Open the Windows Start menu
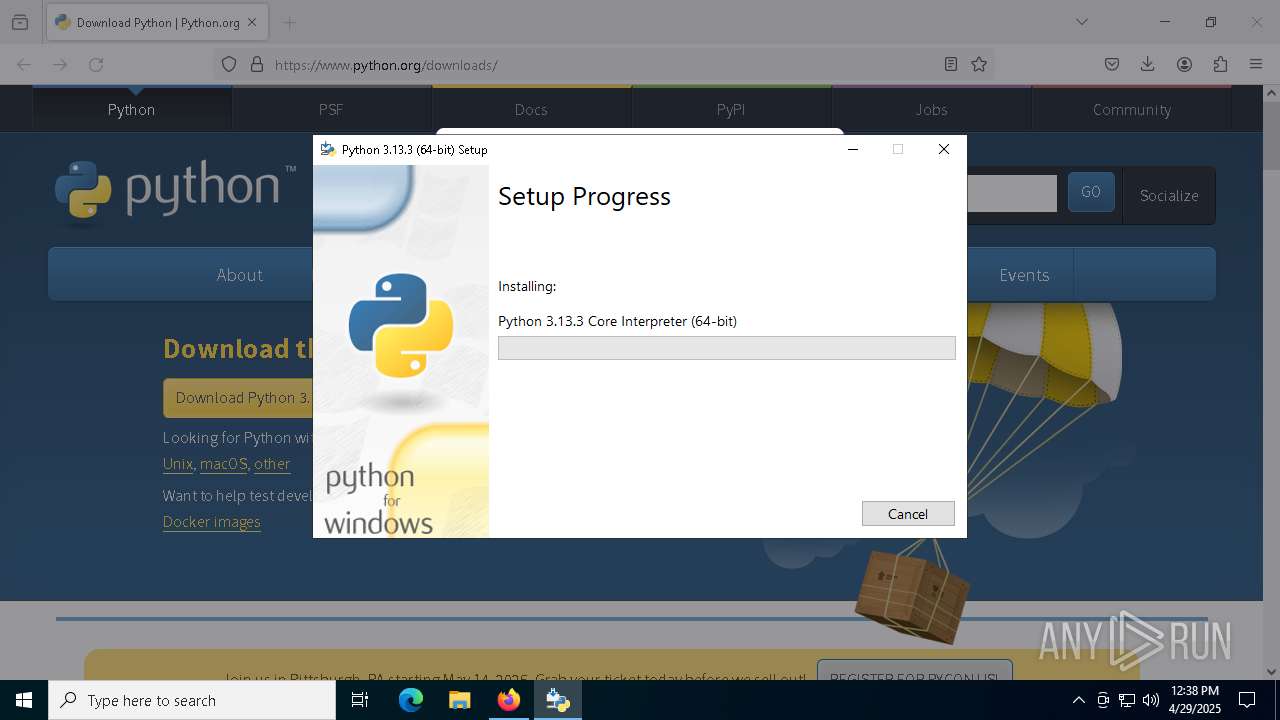 24,700
